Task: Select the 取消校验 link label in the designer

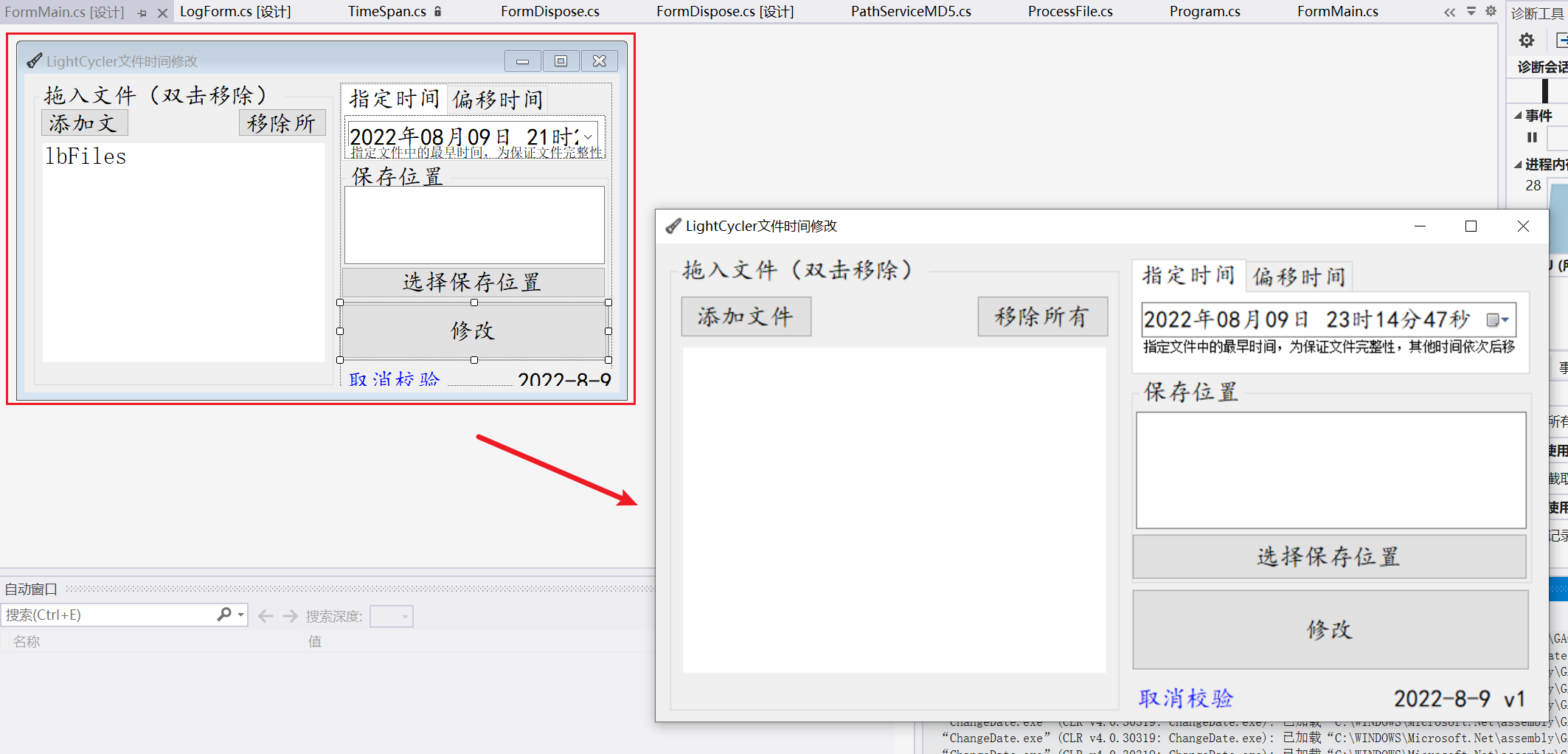Action: 395,379
